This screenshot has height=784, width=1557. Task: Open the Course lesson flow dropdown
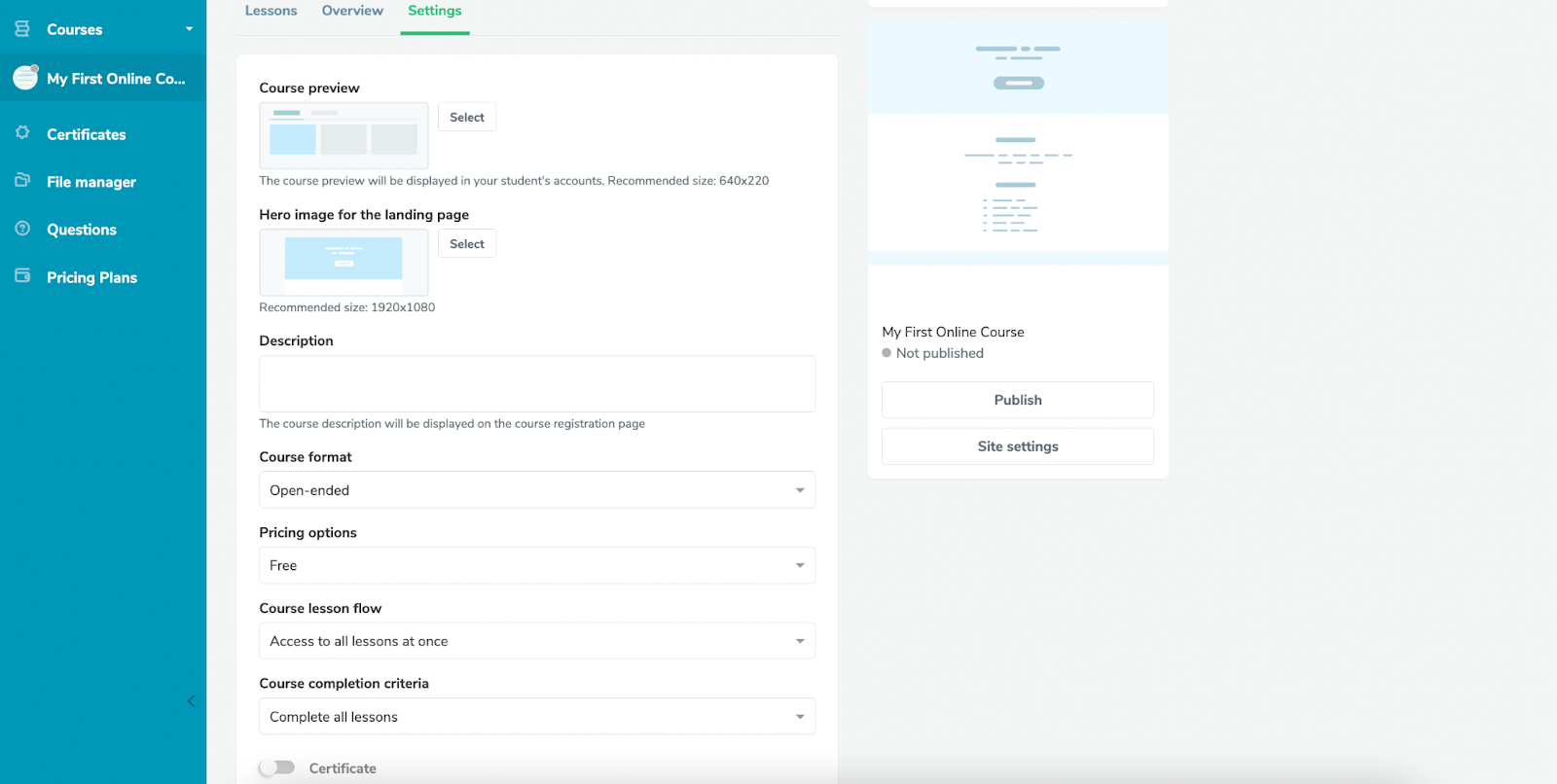pyautogui.click(x=537, y=641)
